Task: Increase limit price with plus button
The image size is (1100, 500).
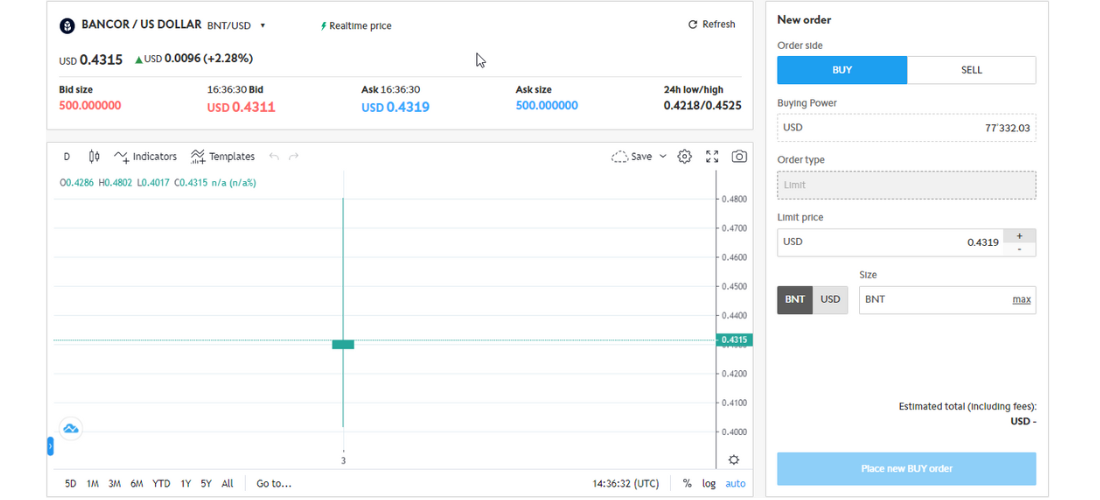Action: point(1019,236)
